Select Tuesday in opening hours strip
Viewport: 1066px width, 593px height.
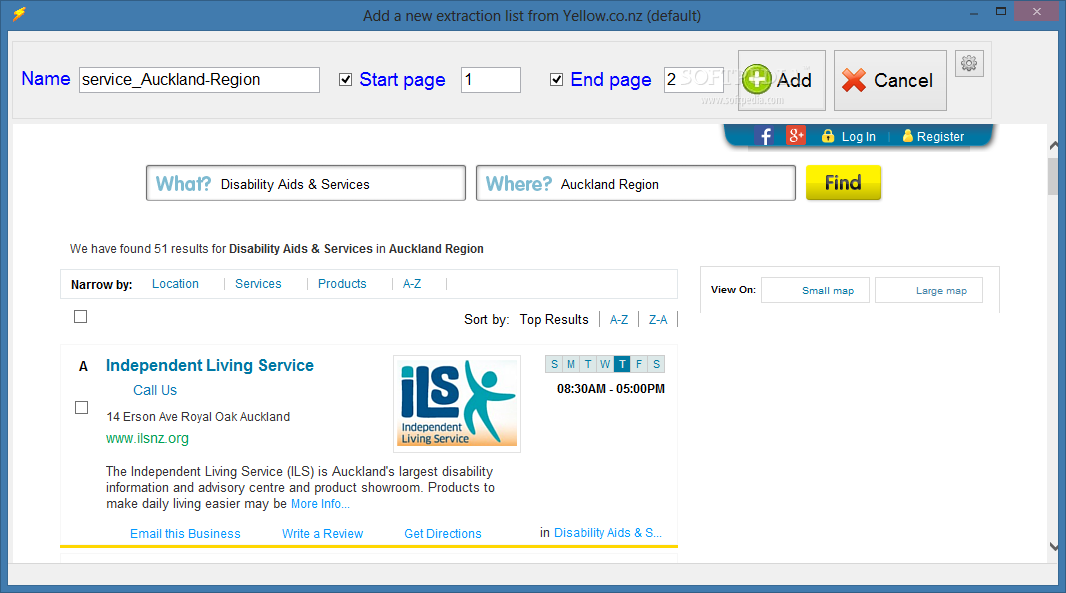pos(588,365)
